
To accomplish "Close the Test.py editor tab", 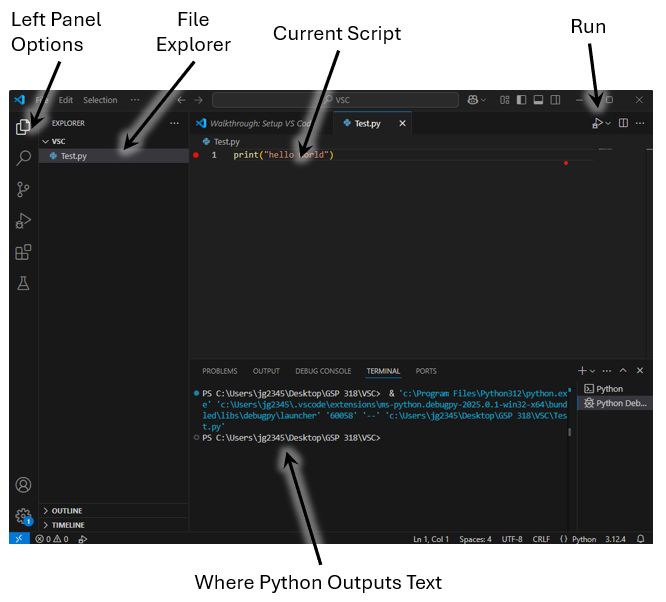I will tap(403, 123).
